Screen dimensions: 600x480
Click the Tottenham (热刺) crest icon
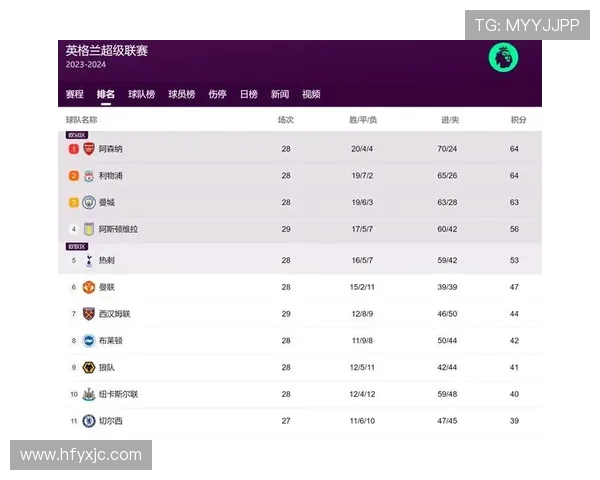(89, 260)
